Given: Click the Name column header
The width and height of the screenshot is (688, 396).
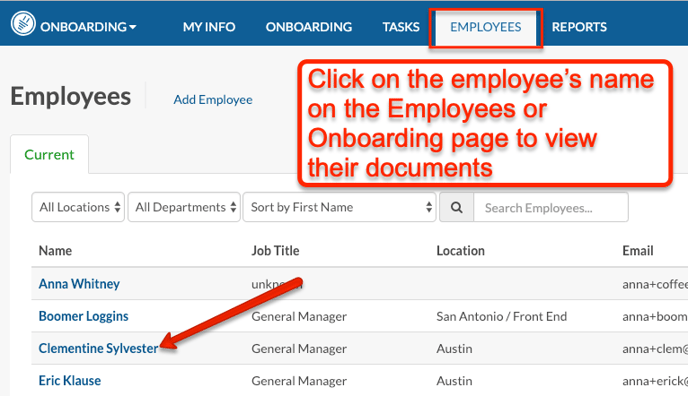Looking at the screenshot, I should click(55, 251).
